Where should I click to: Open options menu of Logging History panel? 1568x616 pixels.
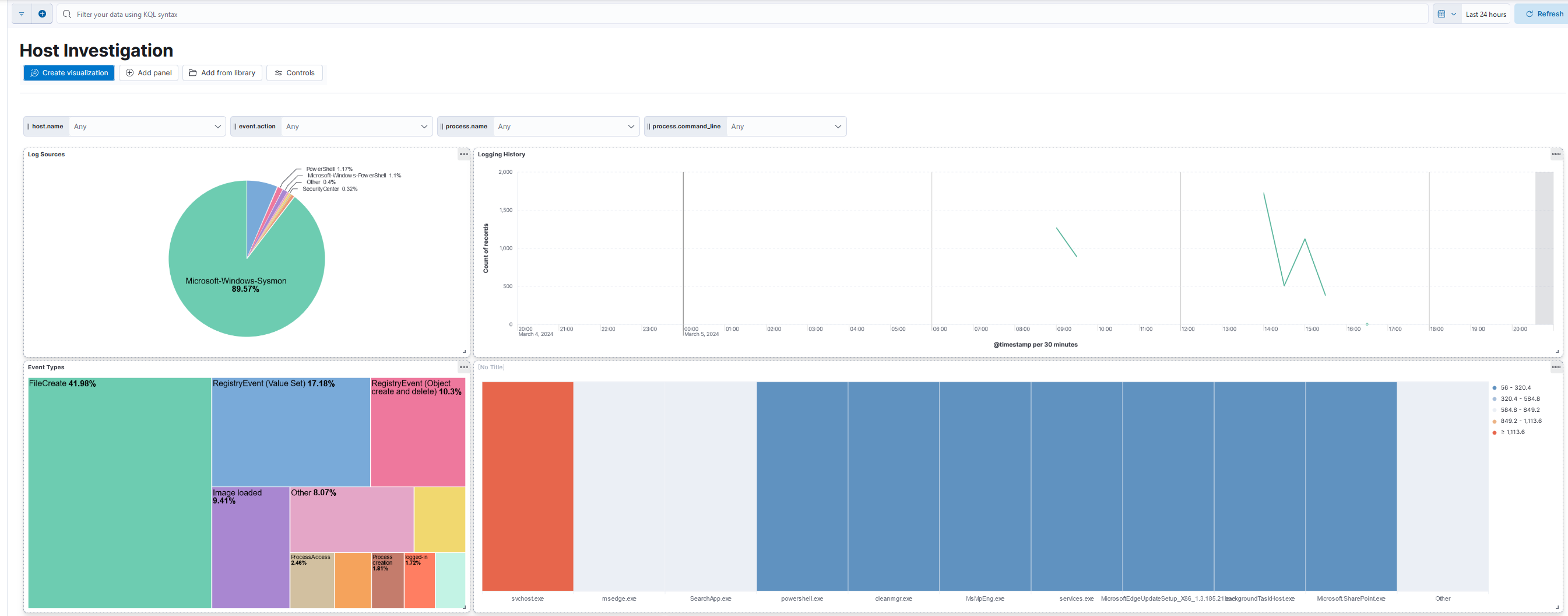pyautogui.click(x=1556, y=154)
